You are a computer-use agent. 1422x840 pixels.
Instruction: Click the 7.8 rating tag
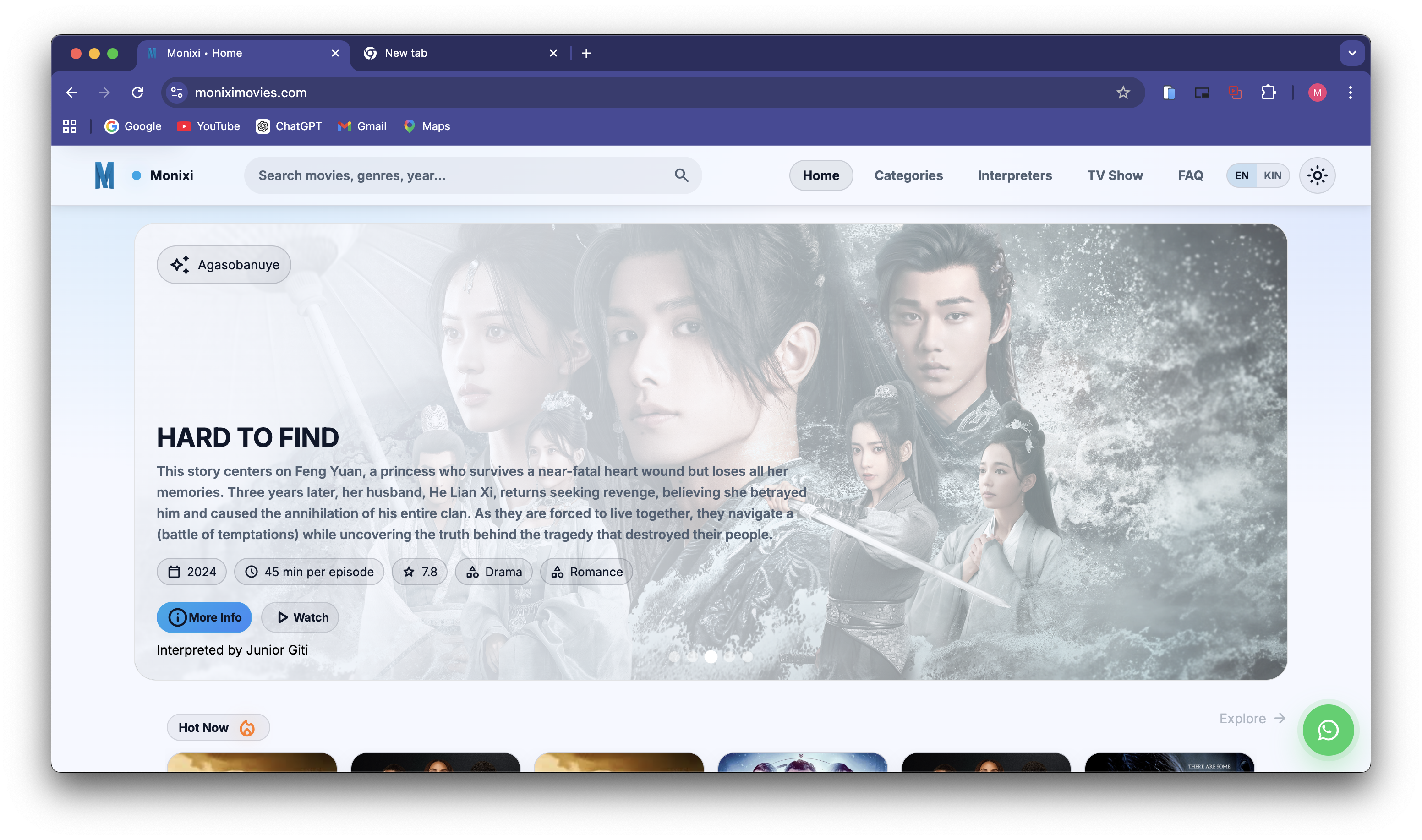click(x=420, y=572)
